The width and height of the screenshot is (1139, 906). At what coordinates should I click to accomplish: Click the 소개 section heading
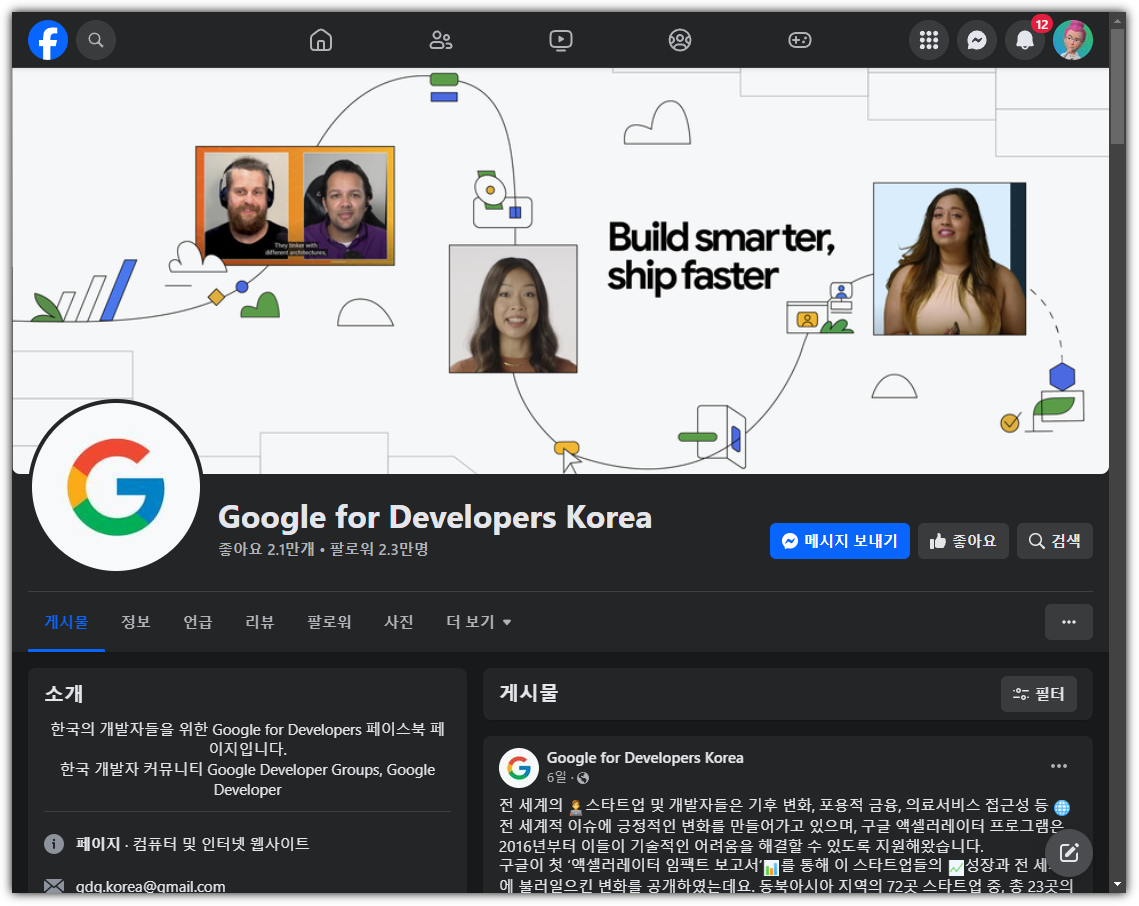64,694
